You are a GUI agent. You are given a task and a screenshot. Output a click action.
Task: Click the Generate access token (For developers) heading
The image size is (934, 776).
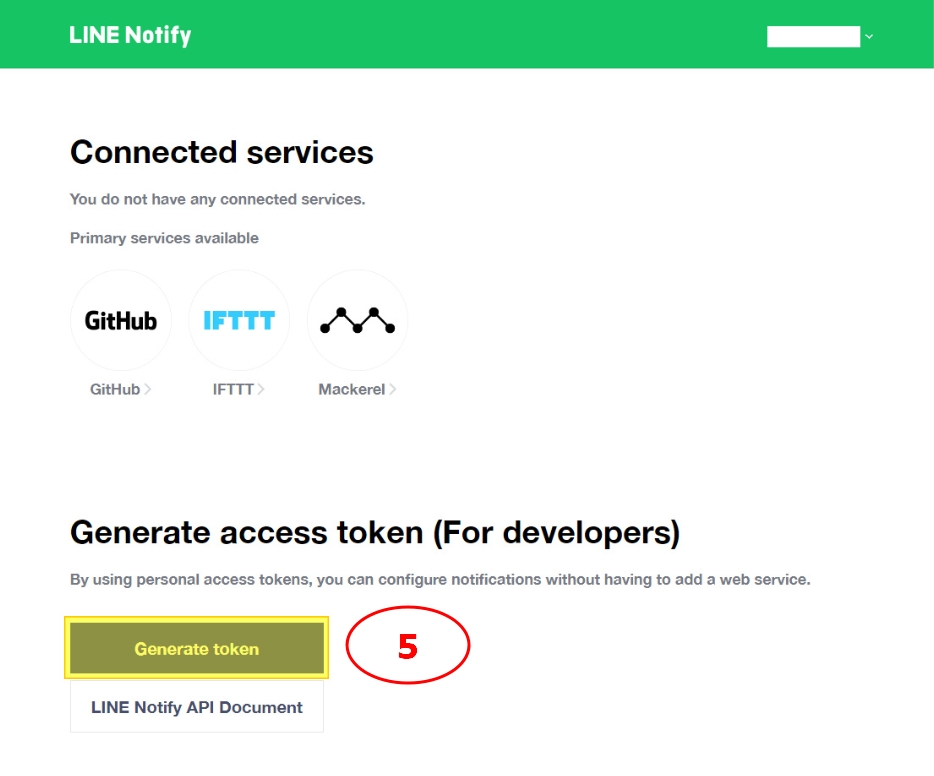coord(375,533)
